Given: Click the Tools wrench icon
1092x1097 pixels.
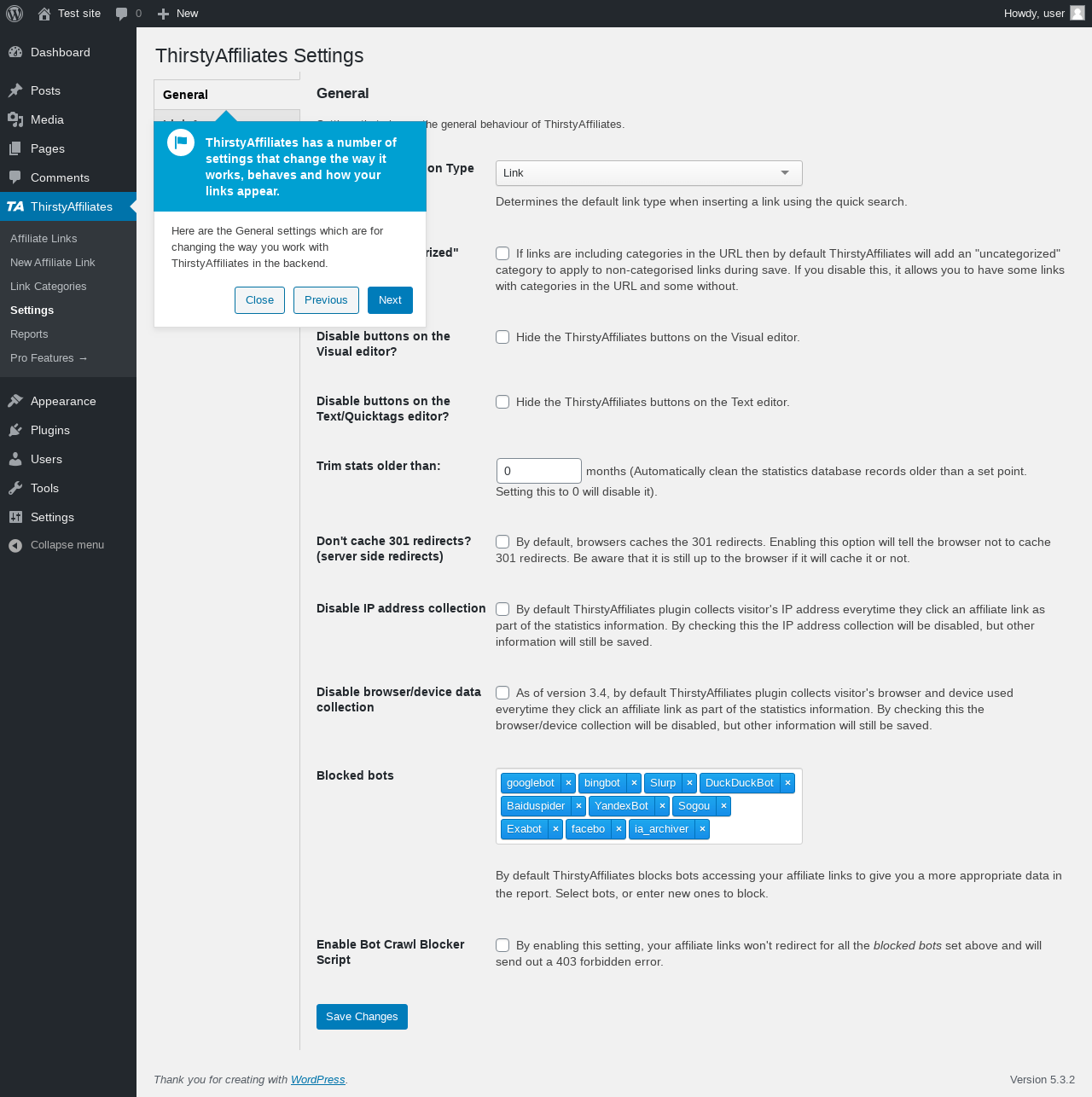Looking at the screenshot, I should 15,488.
